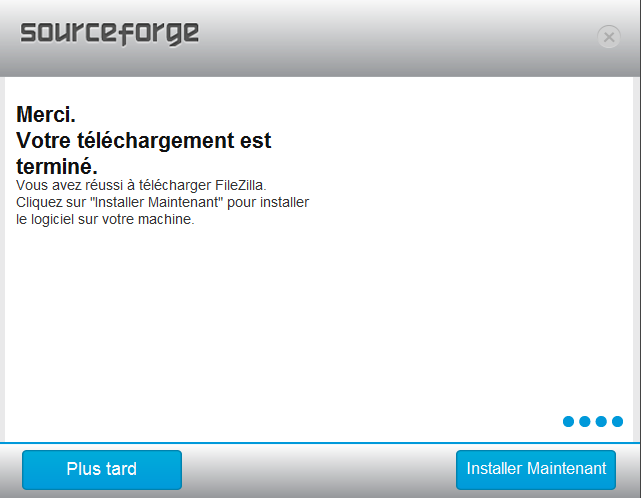641x498 pixels.
Task: Click "le logiciel sur votre machine." text
Action: point(105,219)
